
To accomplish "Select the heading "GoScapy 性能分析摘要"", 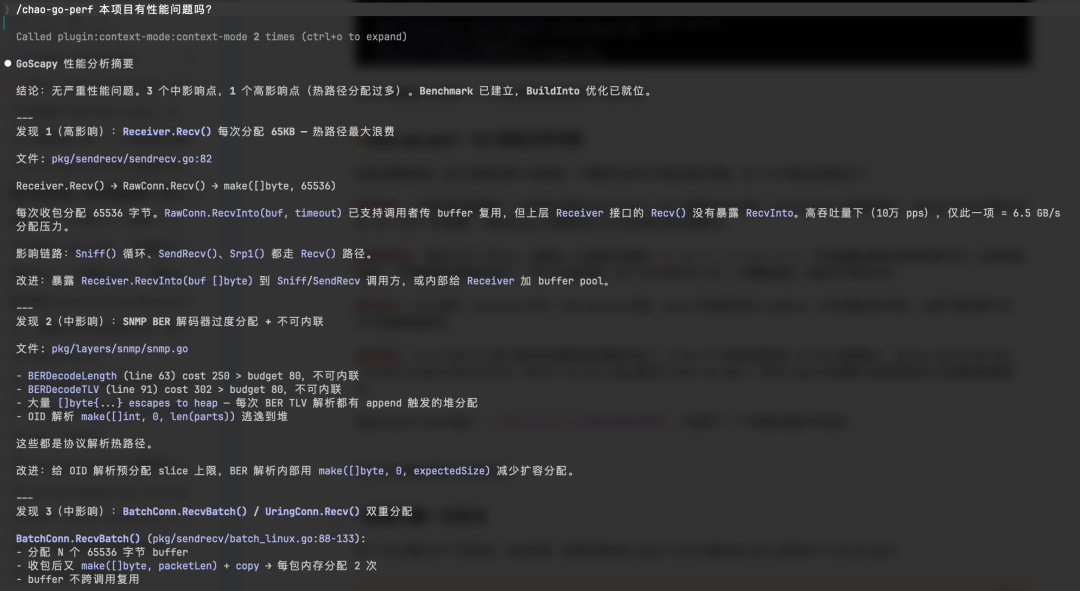I will pos(75,63).
